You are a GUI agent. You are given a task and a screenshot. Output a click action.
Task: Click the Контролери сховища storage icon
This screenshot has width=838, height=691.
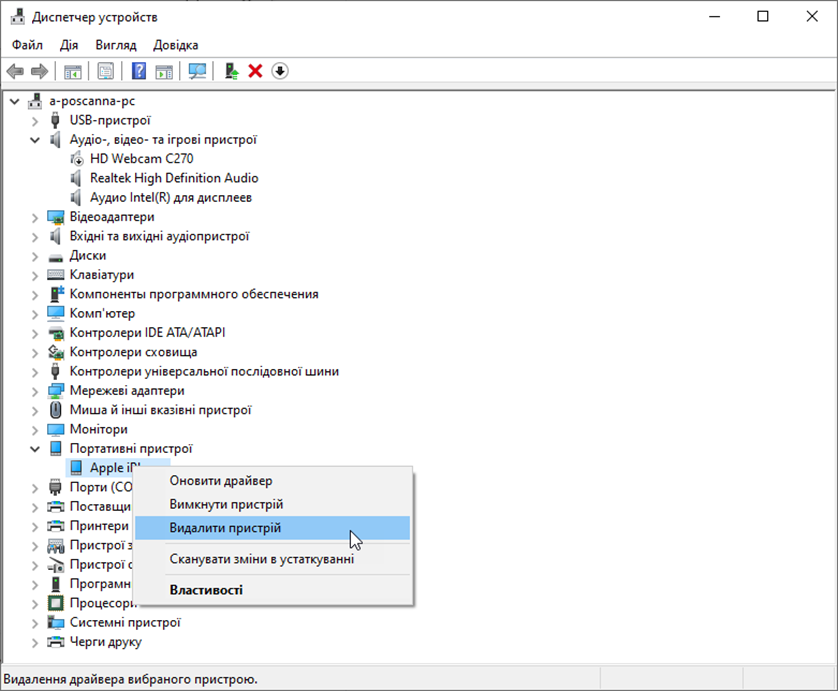[56, 352]
